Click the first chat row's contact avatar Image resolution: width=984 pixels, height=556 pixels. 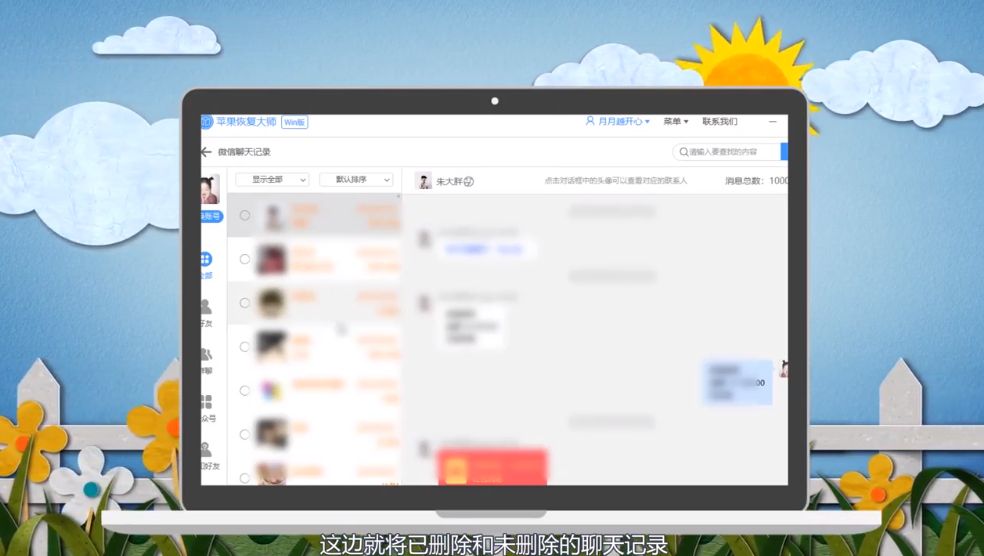[273, 217]
